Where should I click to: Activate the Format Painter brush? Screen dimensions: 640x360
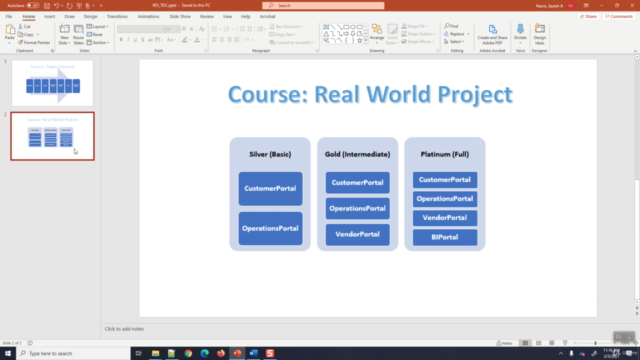click(x=34, y=42)
